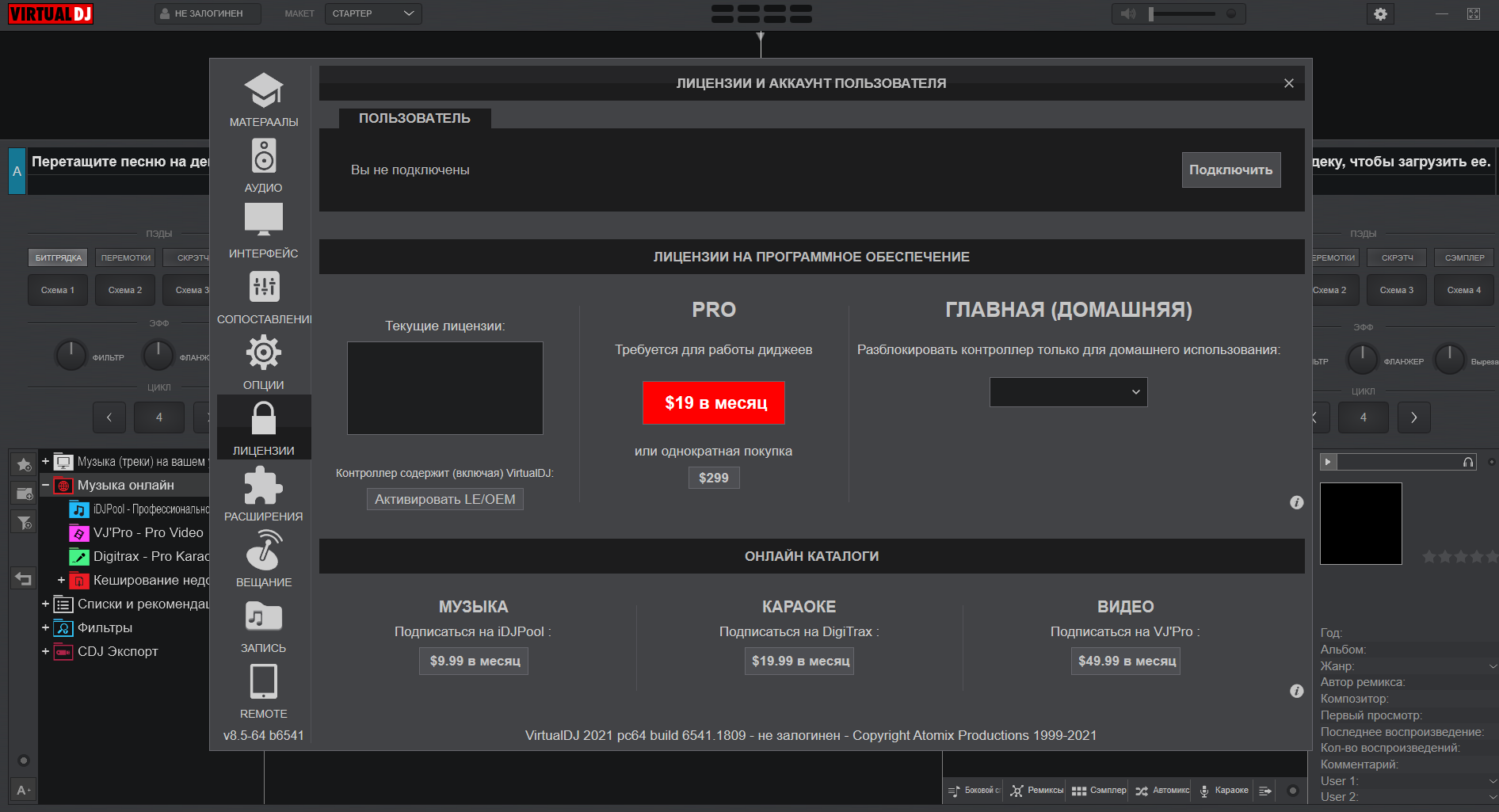Open the Материалы settings section
The image size is (1499, 812).
click(264, 100)
